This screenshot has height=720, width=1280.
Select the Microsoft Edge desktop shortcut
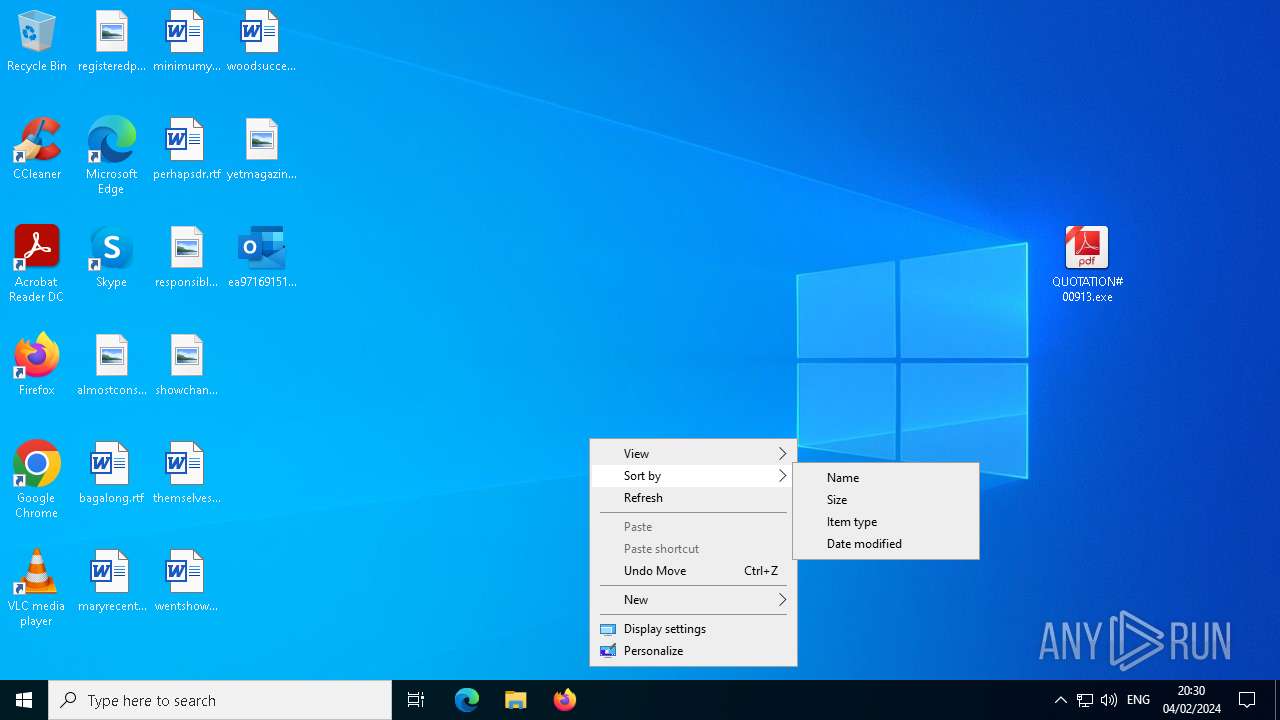click(x=112, y=157)
